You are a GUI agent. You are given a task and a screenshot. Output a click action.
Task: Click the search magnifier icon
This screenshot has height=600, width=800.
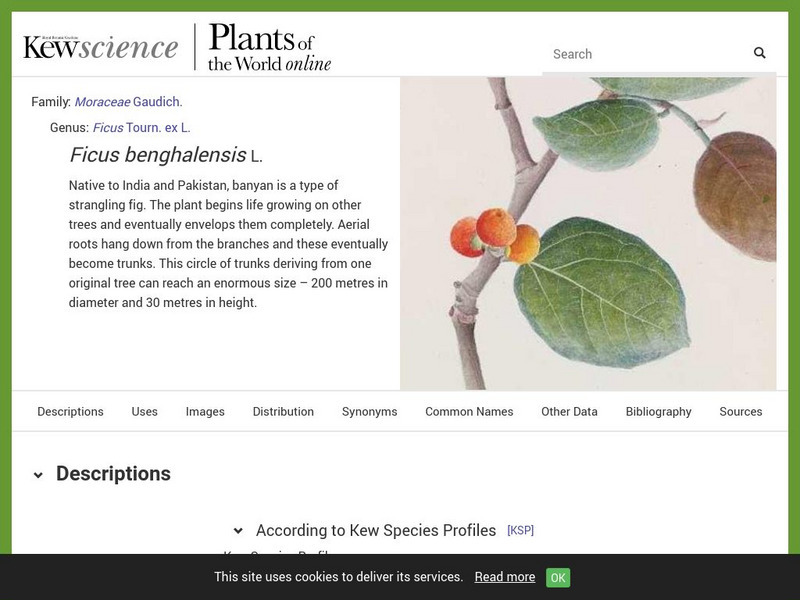click(760, 54)
